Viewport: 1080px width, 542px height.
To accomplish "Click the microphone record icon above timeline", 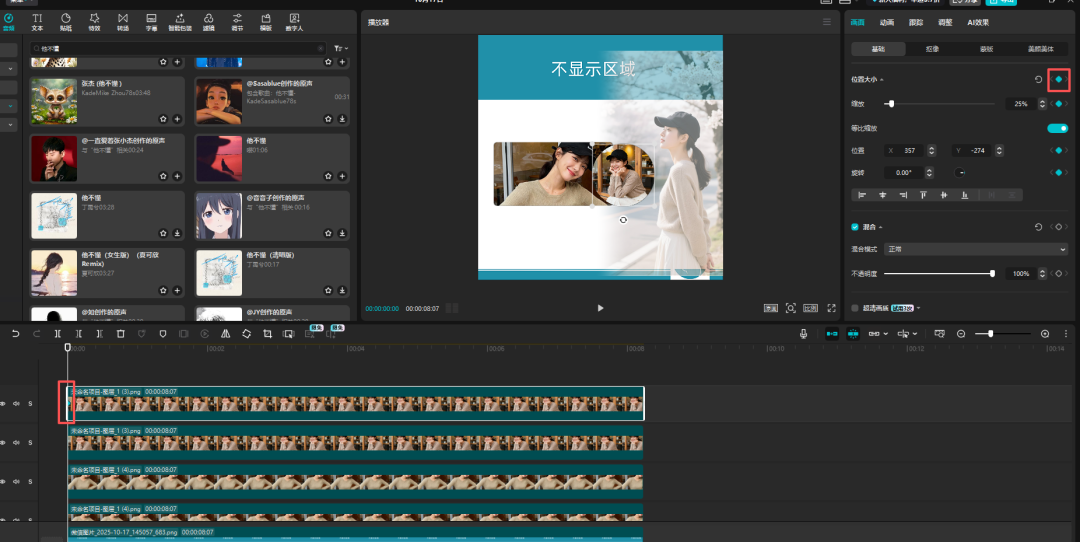I will pos(803,333).
